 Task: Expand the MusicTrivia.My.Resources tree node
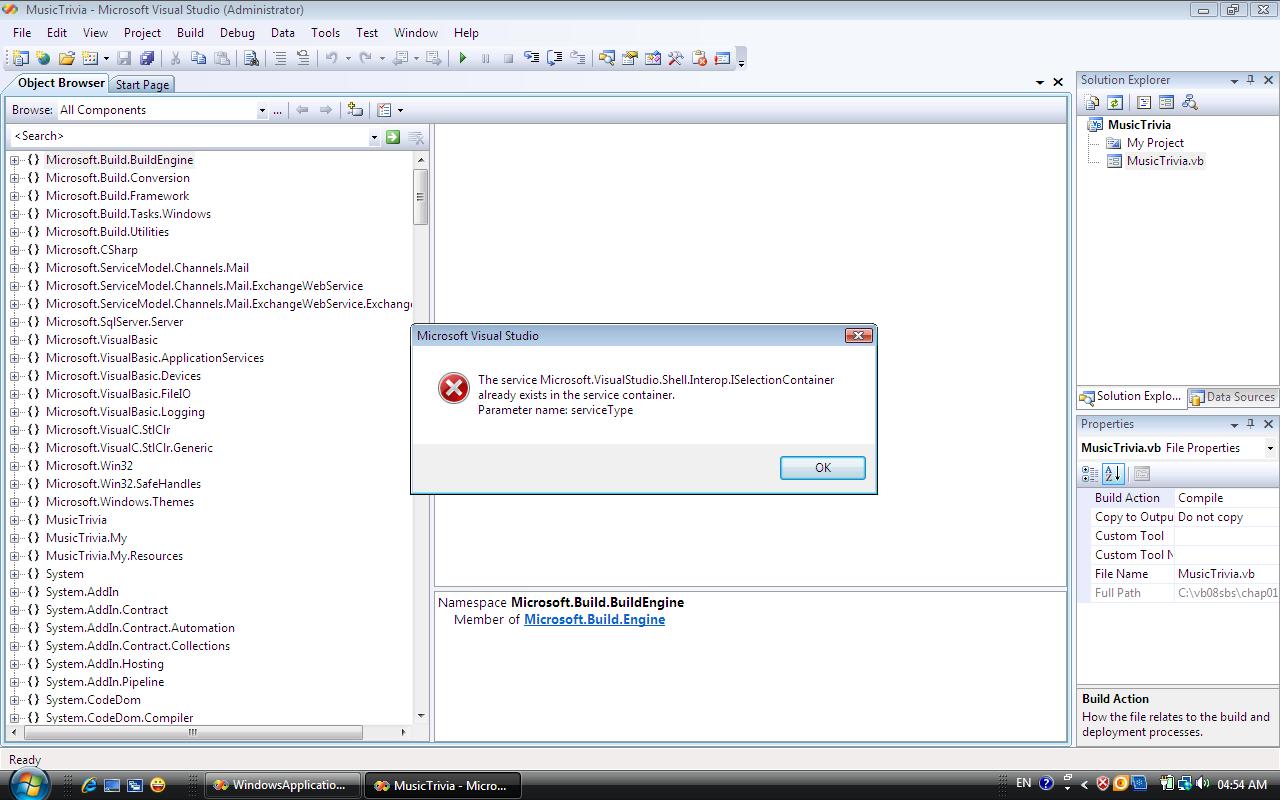coord(15,556)
